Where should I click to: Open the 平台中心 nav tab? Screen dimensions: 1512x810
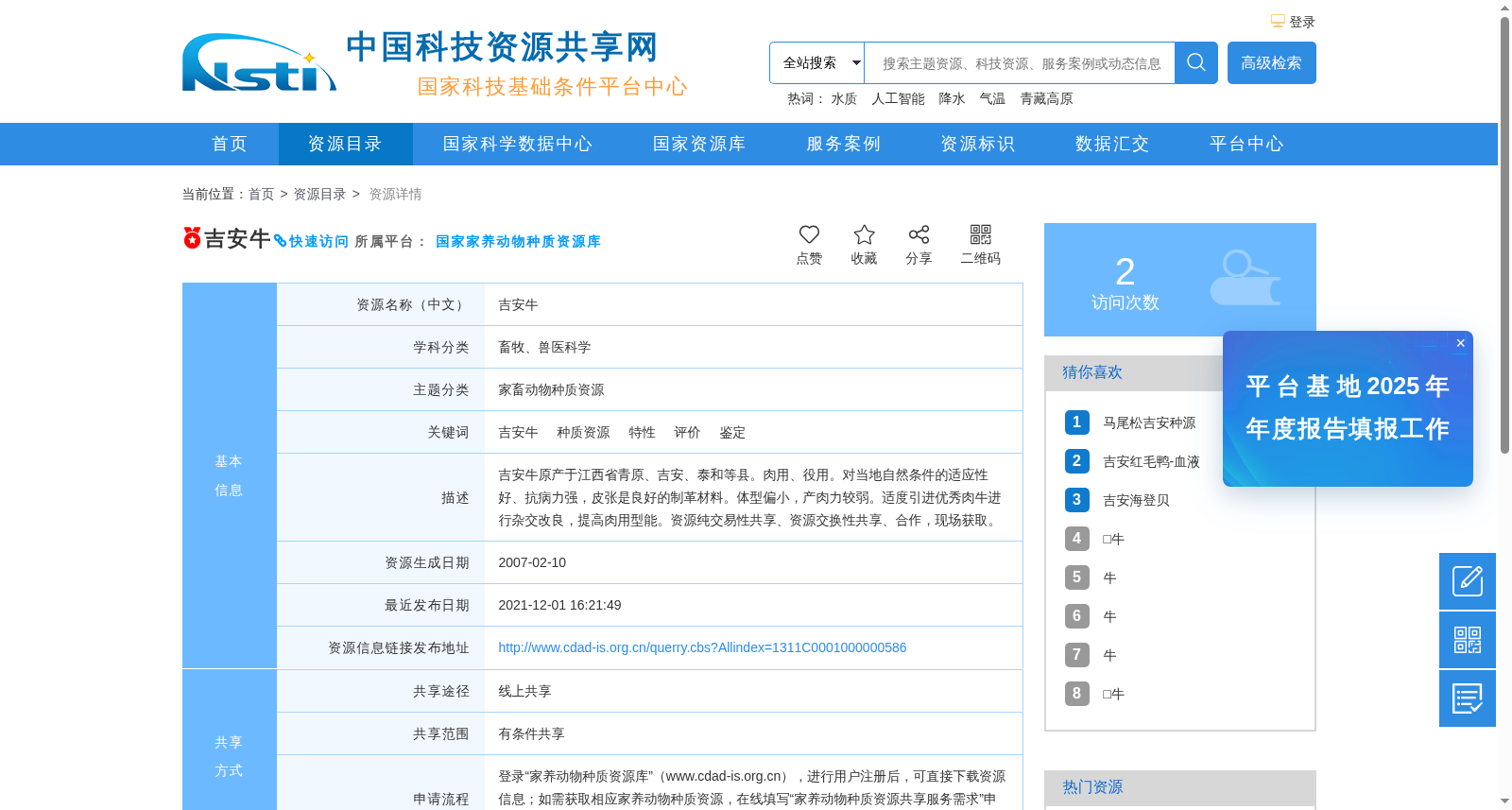1246,144
